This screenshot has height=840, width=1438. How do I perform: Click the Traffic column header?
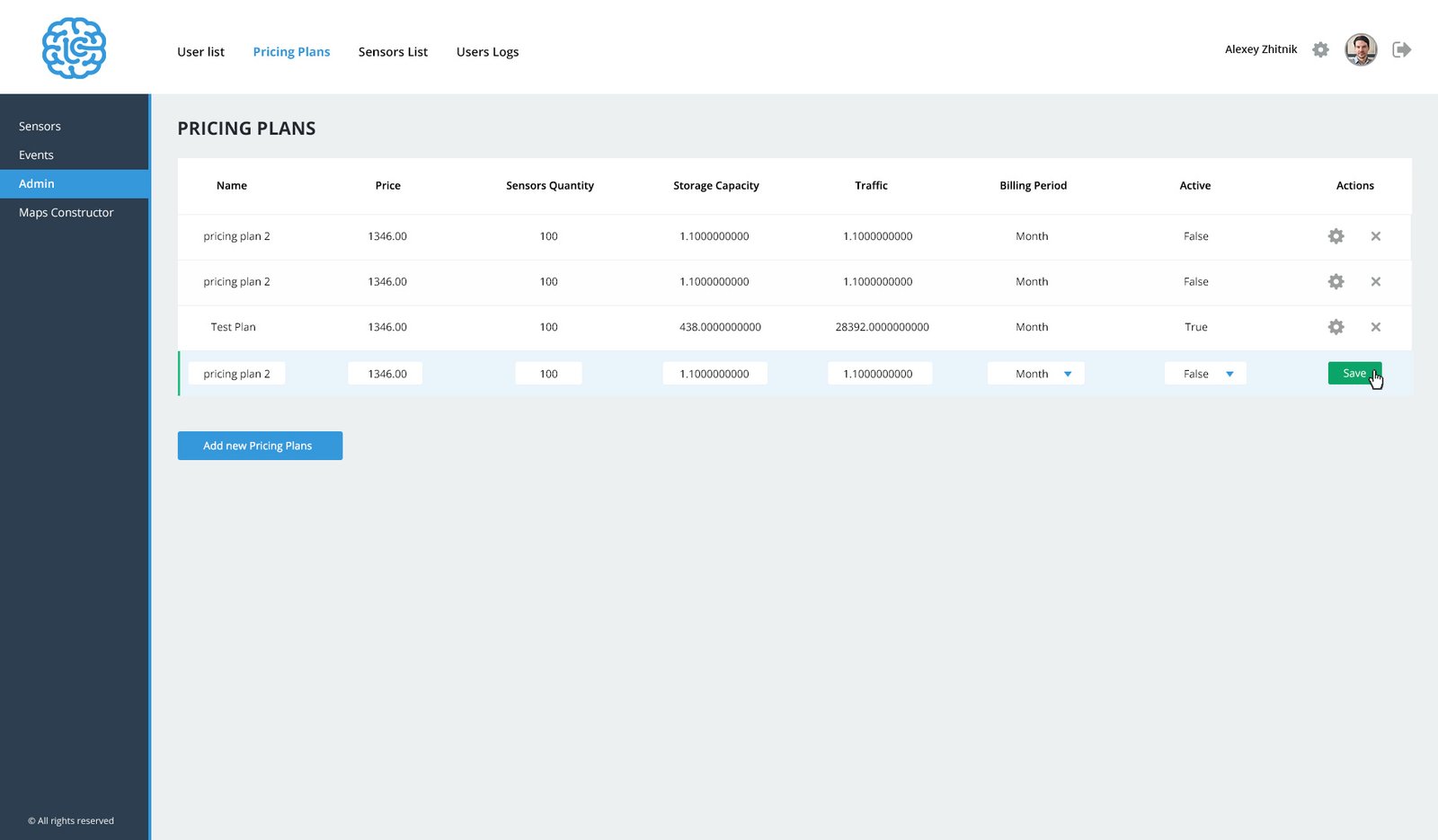(872, 186)
